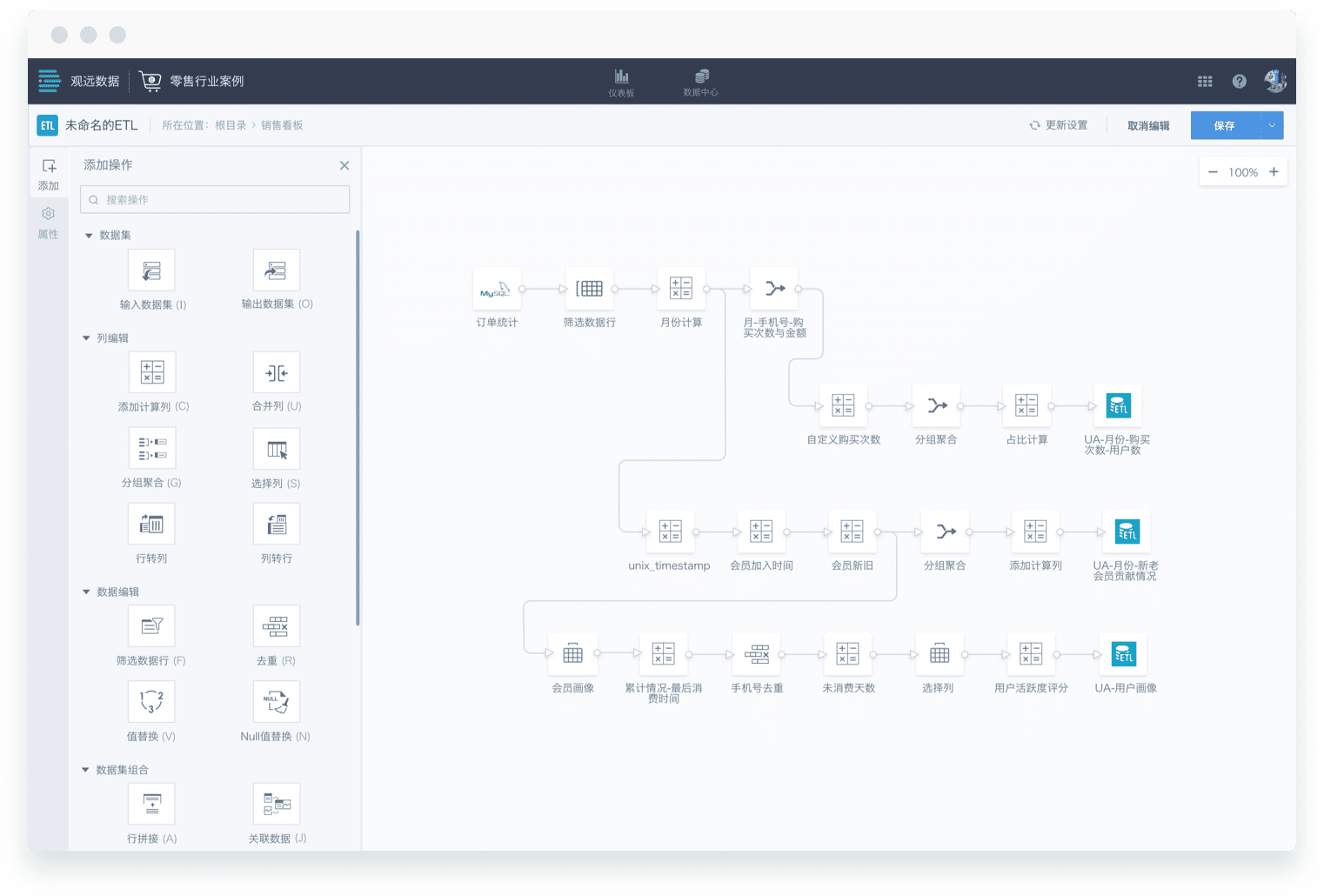
Task: Select the 输出数据集 operation icon
Action: 277,271
